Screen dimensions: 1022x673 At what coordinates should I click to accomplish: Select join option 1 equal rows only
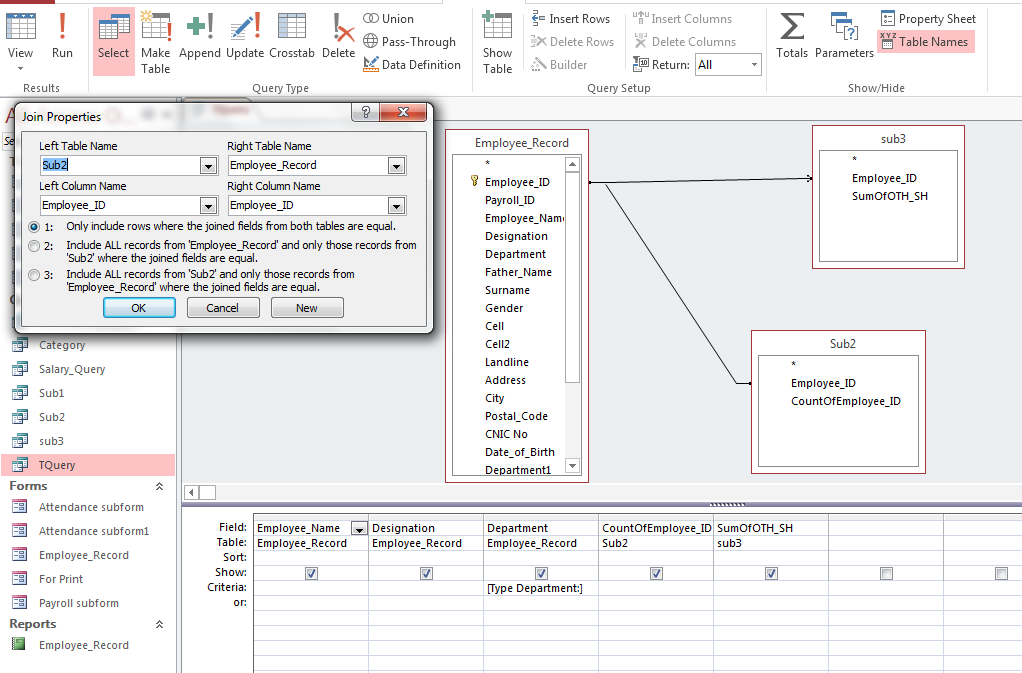point(34,227)
